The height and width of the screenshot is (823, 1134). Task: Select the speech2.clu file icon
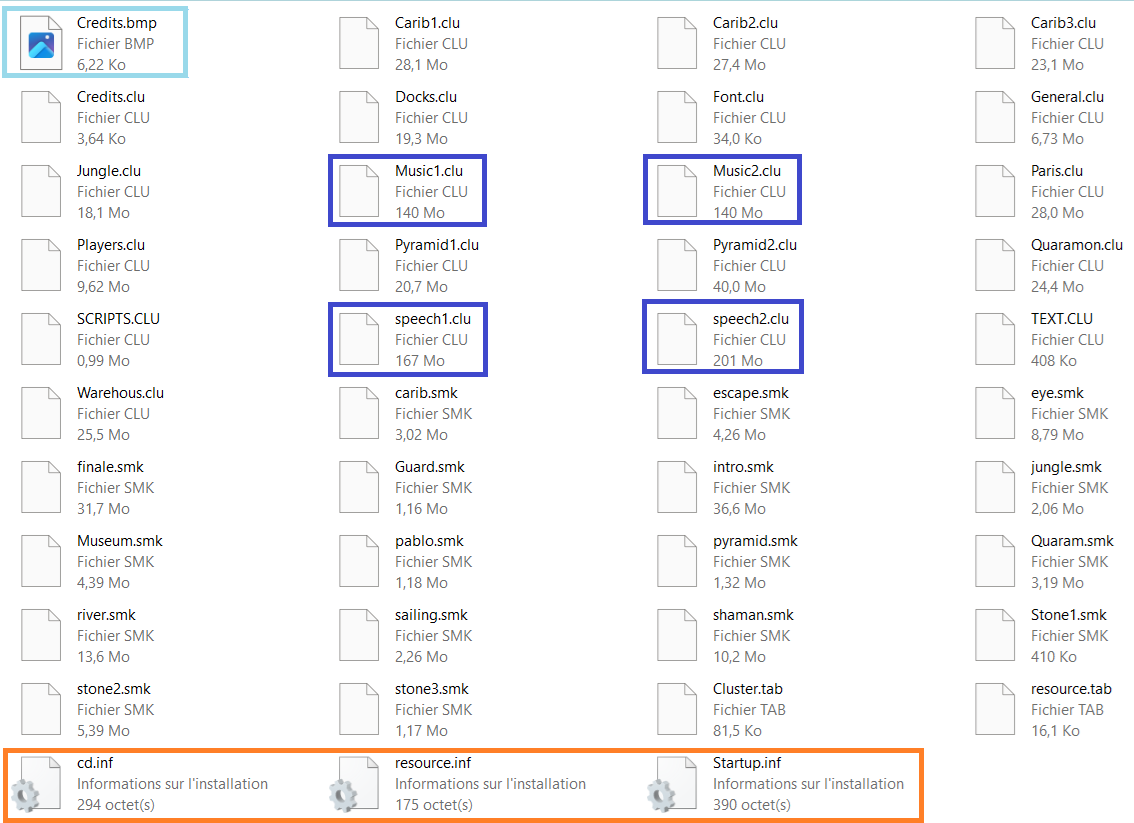[x=677, y=339]
